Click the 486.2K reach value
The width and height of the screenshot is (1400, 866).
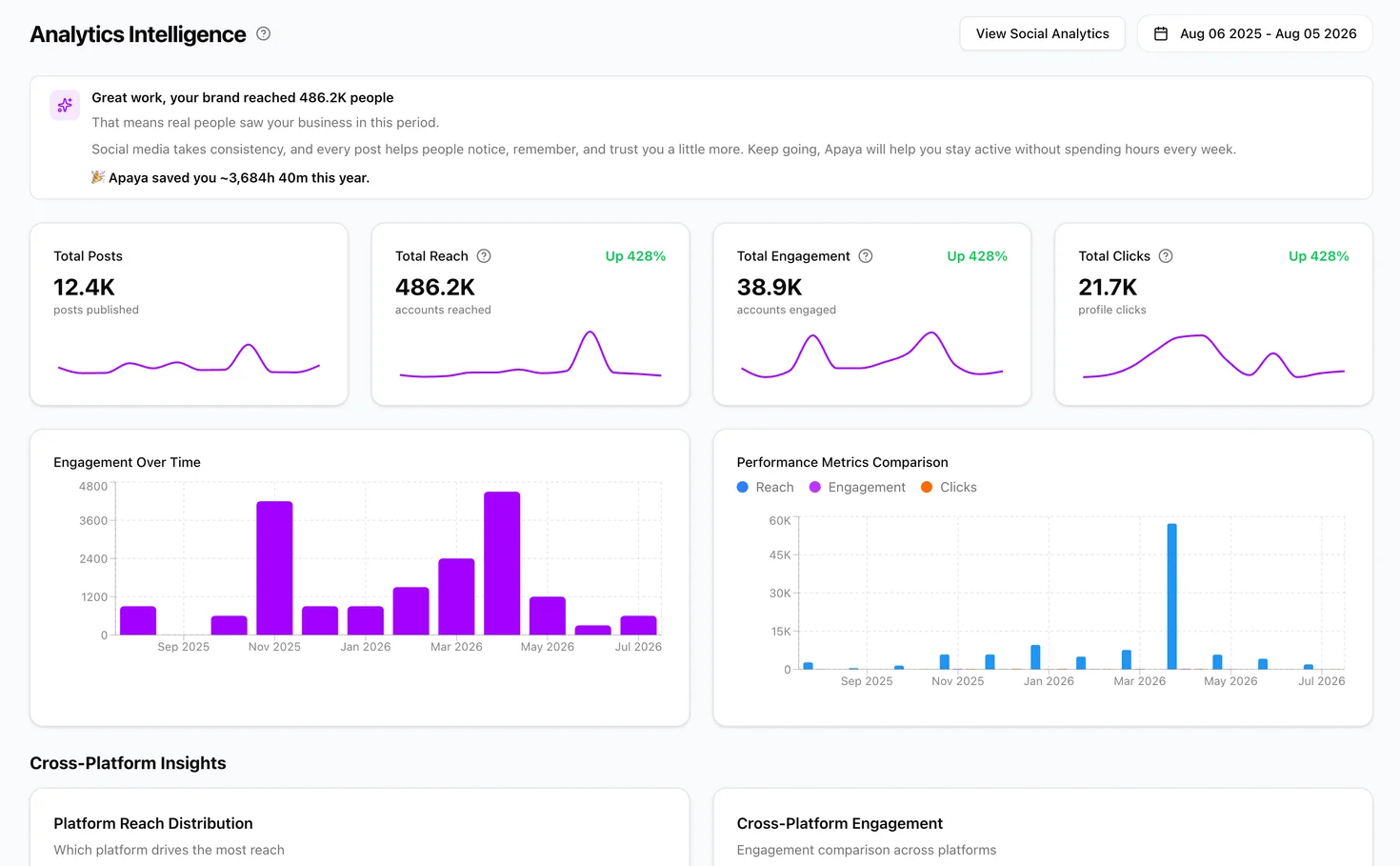[x=434, y=287]
